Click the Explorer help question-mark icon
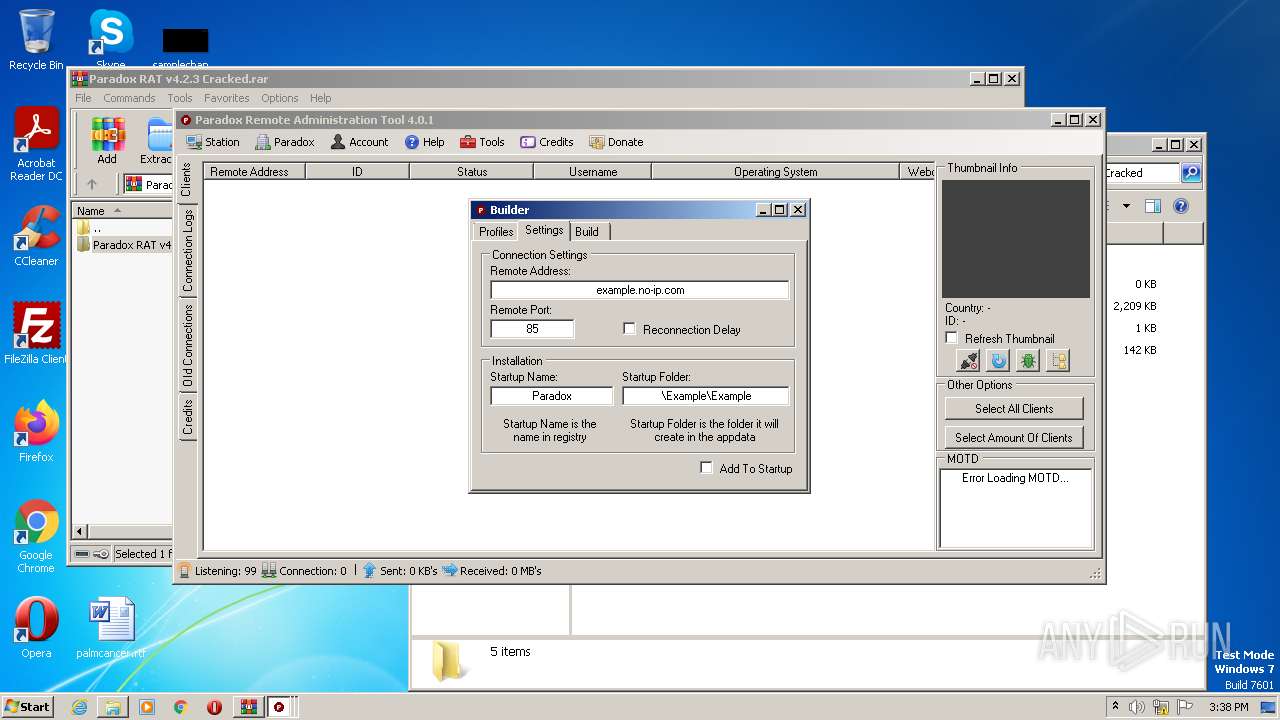This screenshot has height=720, width=1280. point(1181,206)
